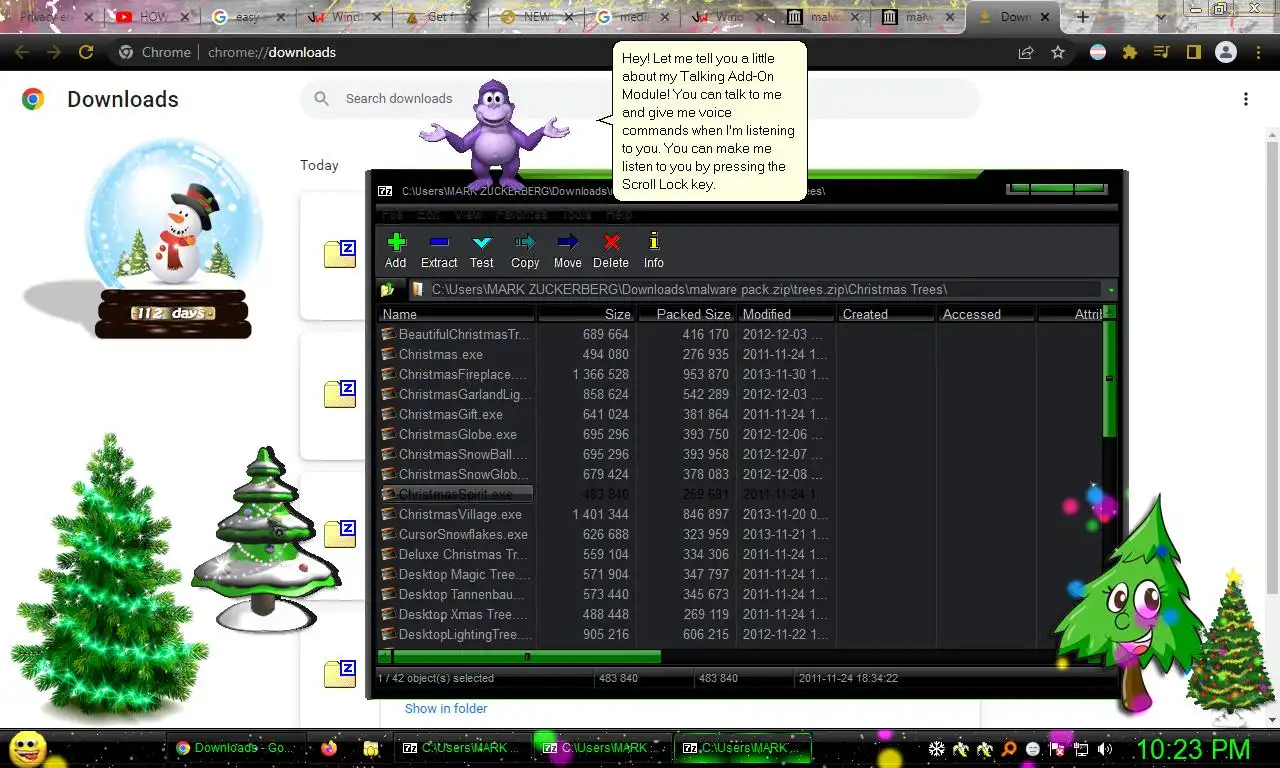Open the File menu in 7-Zip

click(392, 214)
